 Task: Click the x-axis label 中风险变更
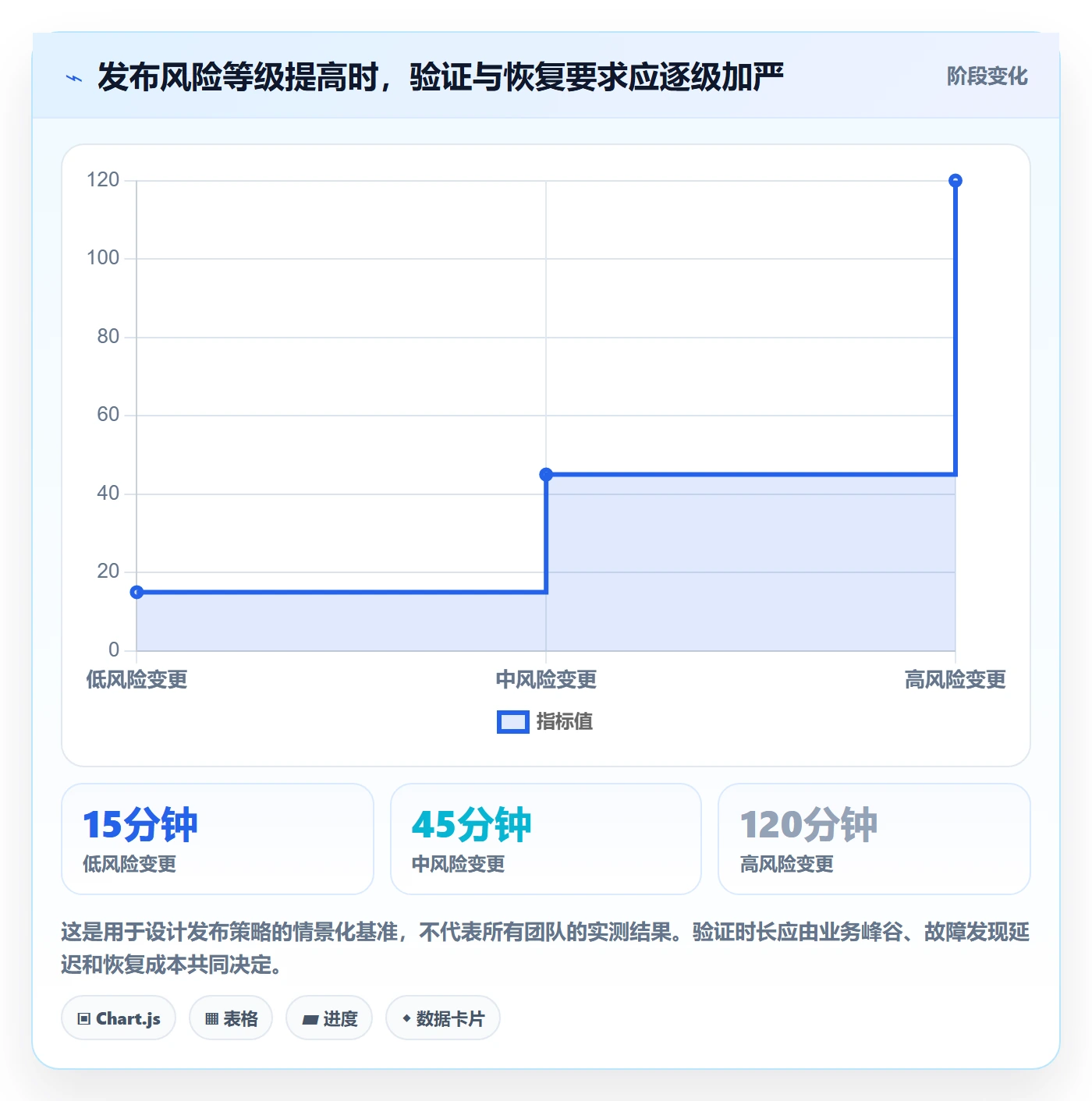[x=546, y=679]
